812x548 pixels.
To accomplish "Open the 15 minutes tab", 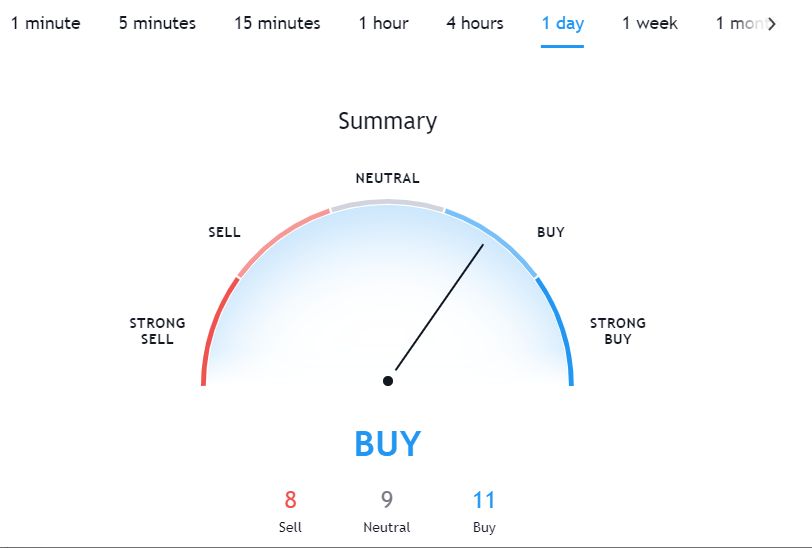I will coord(277,23).
